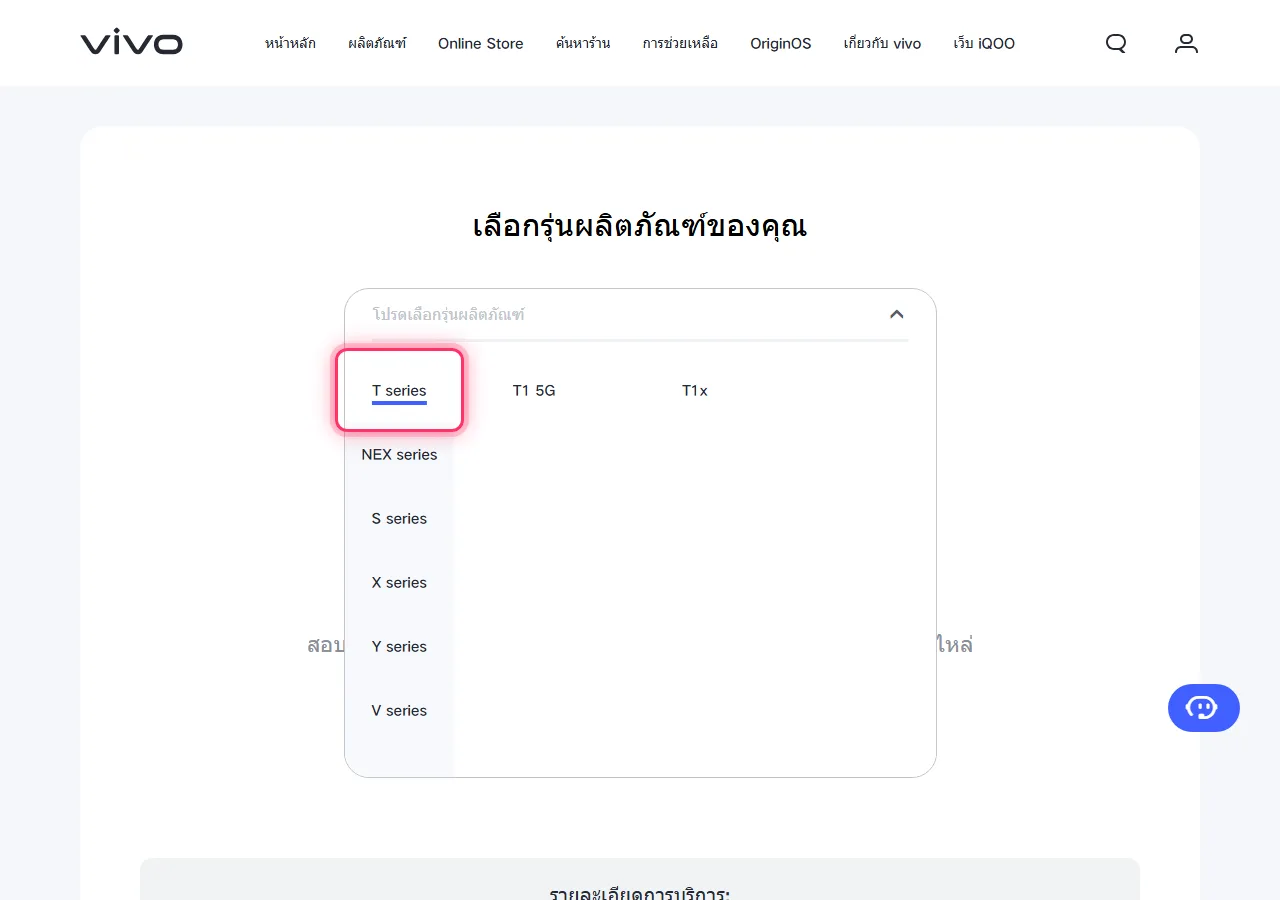Open the user account icon
The image size is (1280, 900).
point(1186,43)
